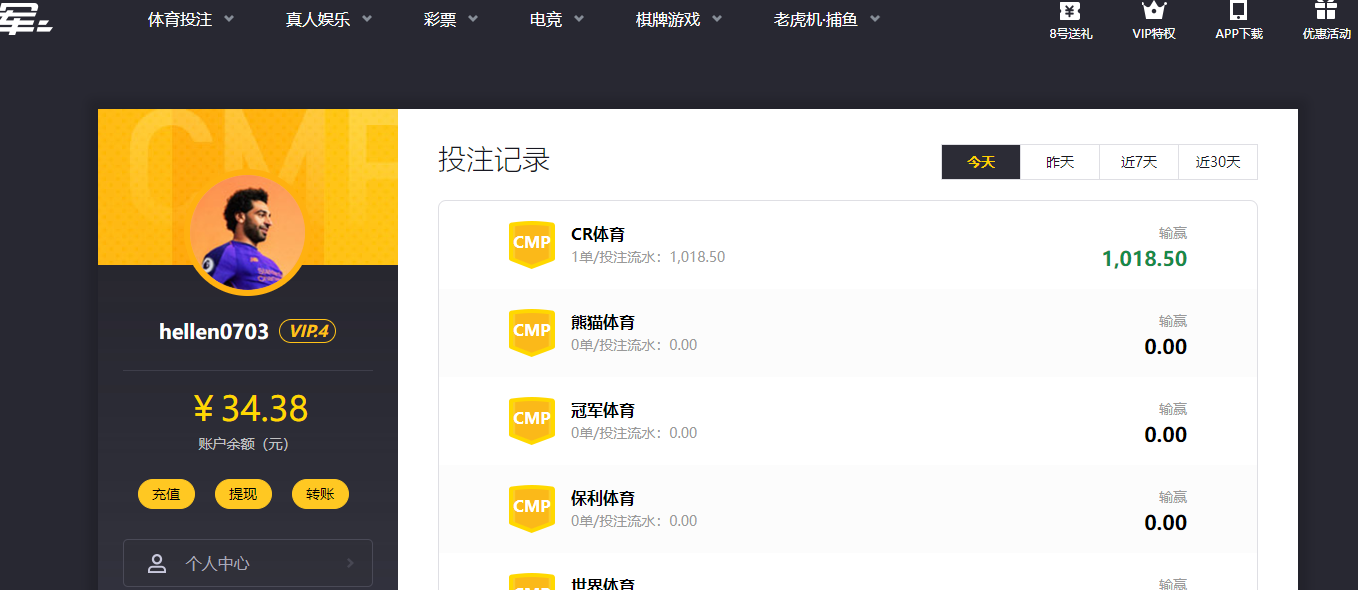
Task: Open the 保利体育 betting record row
Action: (848, 510)
